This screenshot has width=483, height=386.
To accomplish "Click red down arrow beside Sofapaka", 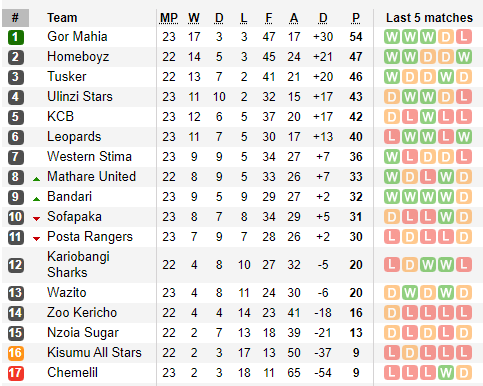I will tap(37, 219).
